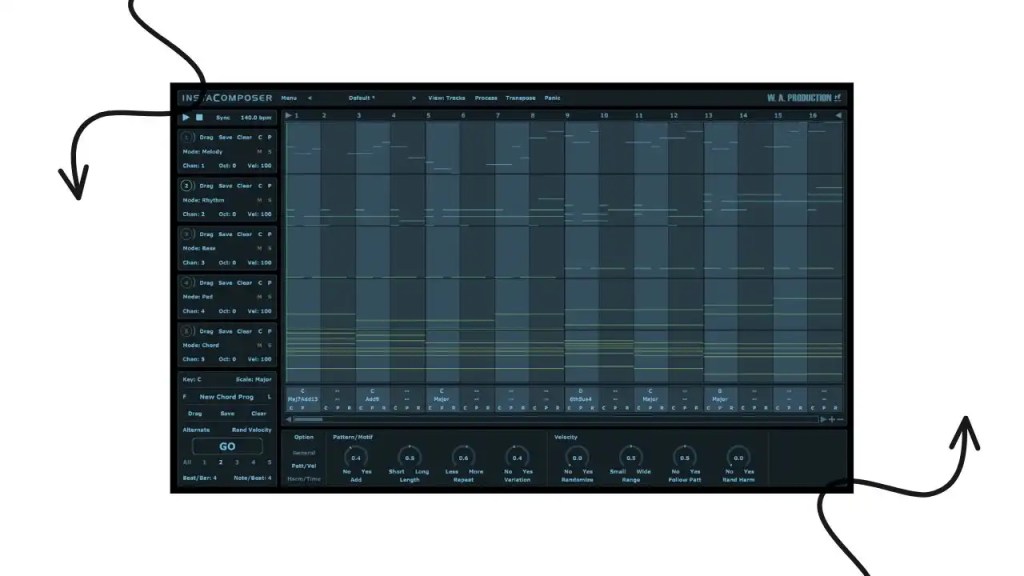Click next preset arrow beside Default
1024x576 pixels.
(413, 98)
